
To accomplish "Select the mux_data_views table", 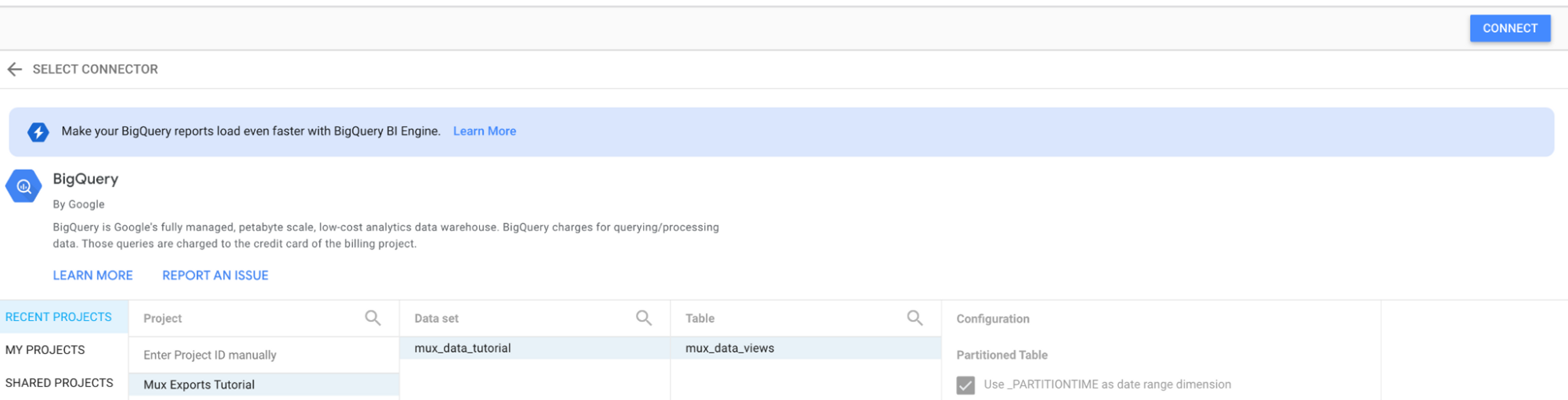I will pos(806,348).
